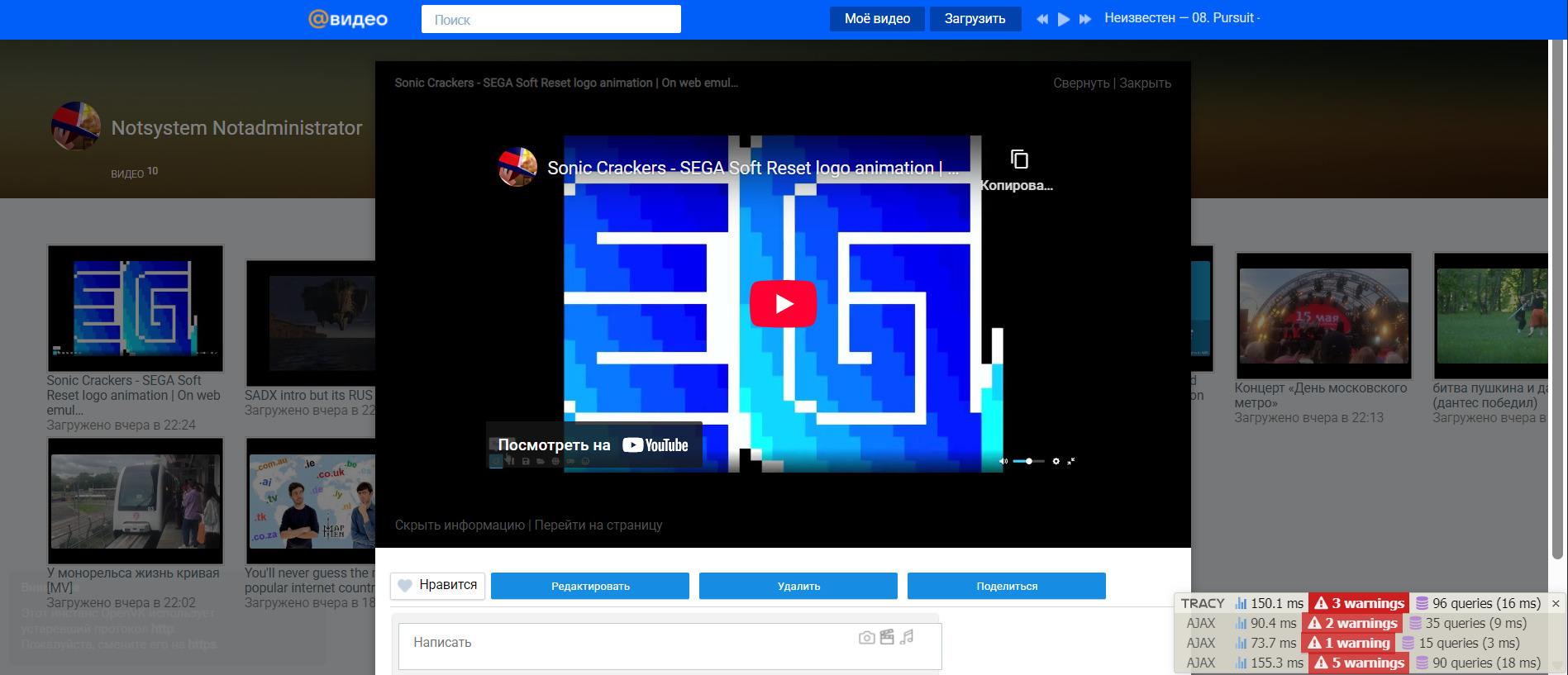
Task: Click the '@видео' site logo
Action: (x=348, y=19)
